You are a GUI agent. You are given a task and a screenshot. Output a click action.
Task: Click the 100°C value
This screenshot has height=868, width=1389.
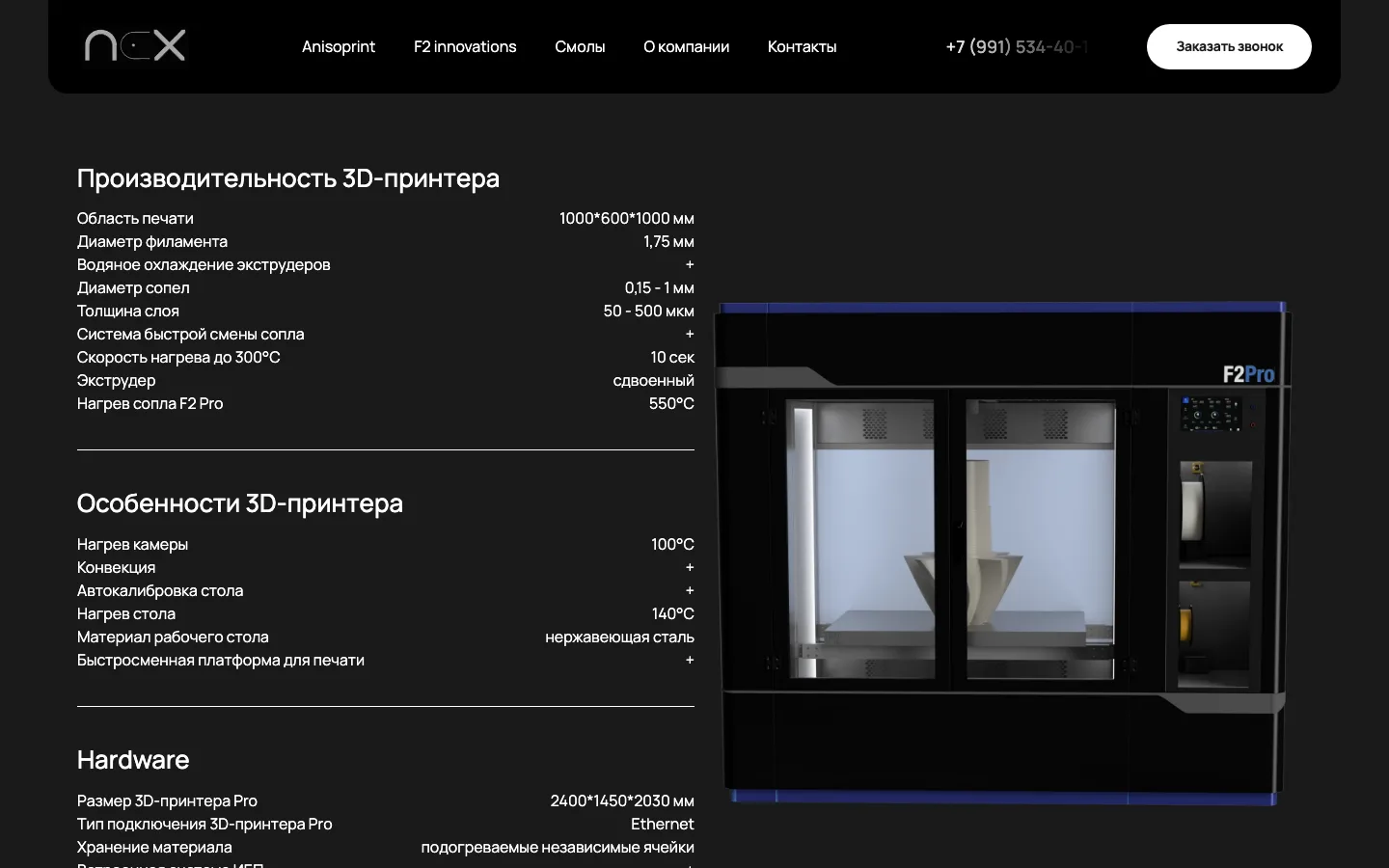coord(672,544)
